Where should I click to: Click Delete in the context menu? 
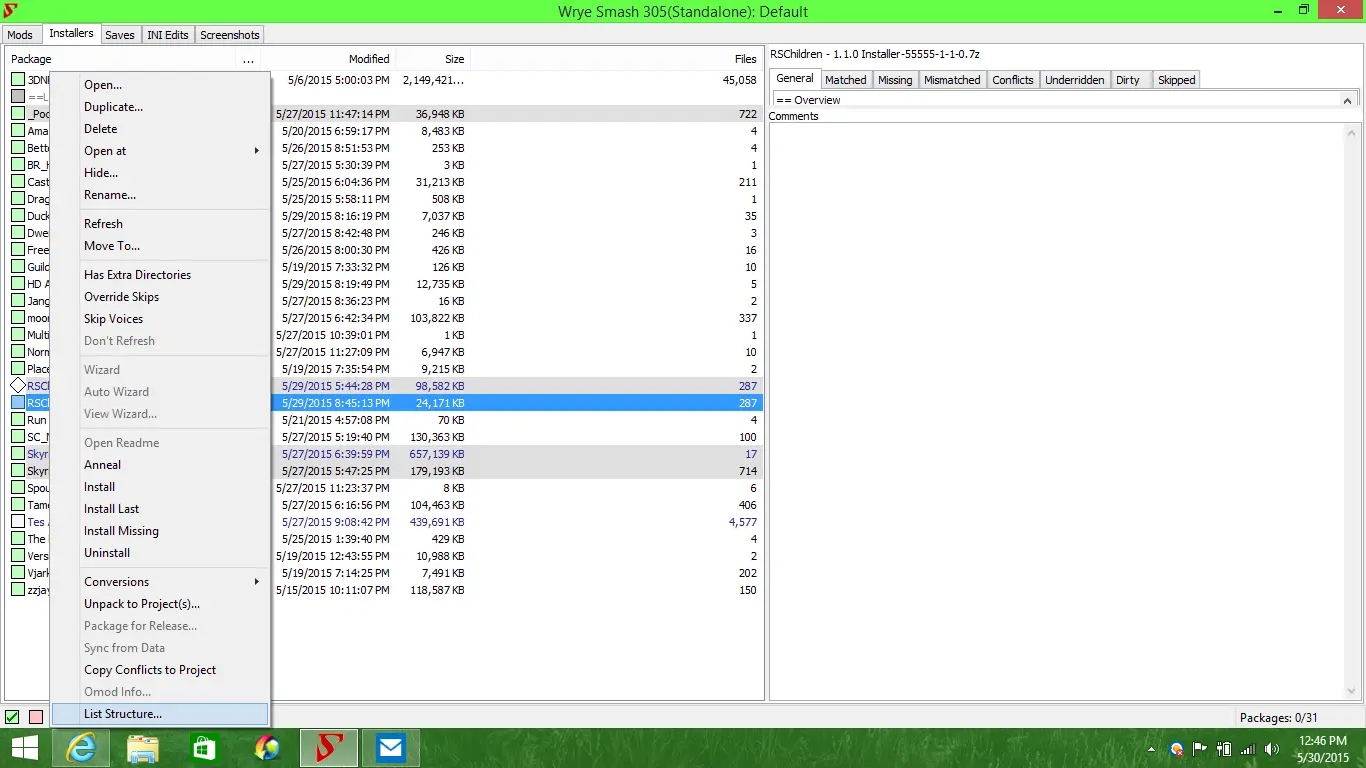(x=160, y=129)
